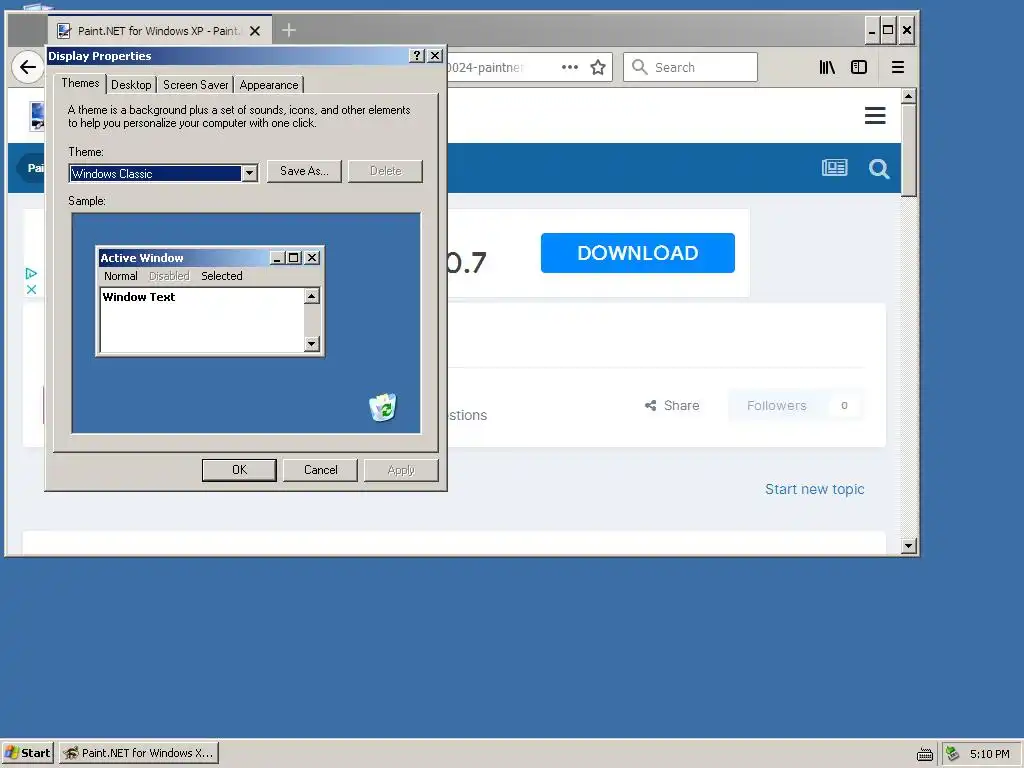Click the Recycle Bin icon in sample preview
The width and height of the screenshot is (1024, 768).
[x=383, y=408]
